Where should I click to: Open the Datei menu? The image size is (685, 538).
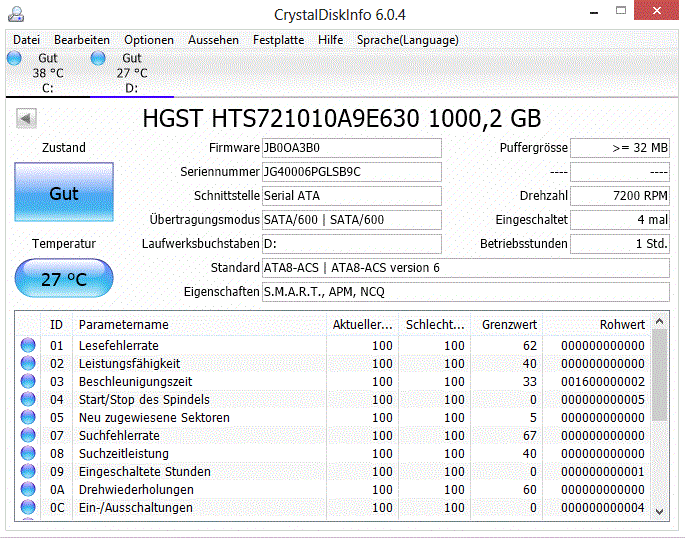(x=26, y=40)
